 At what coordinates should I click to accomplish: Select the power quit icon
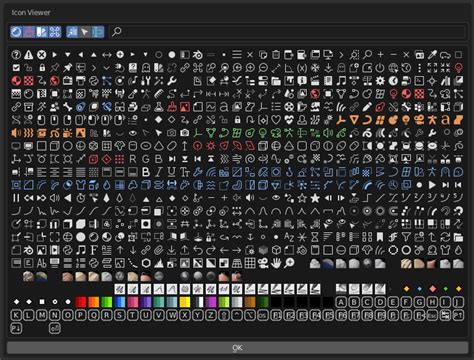380,68
